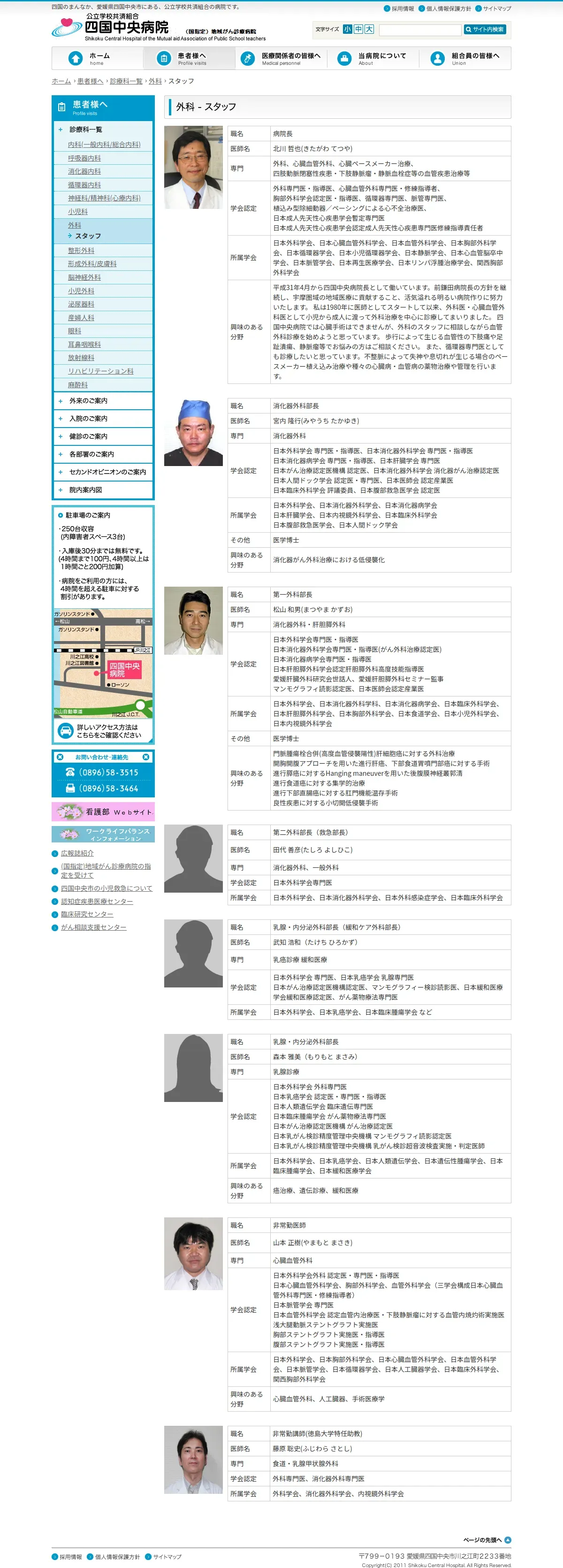Click the home house icon

76,59
